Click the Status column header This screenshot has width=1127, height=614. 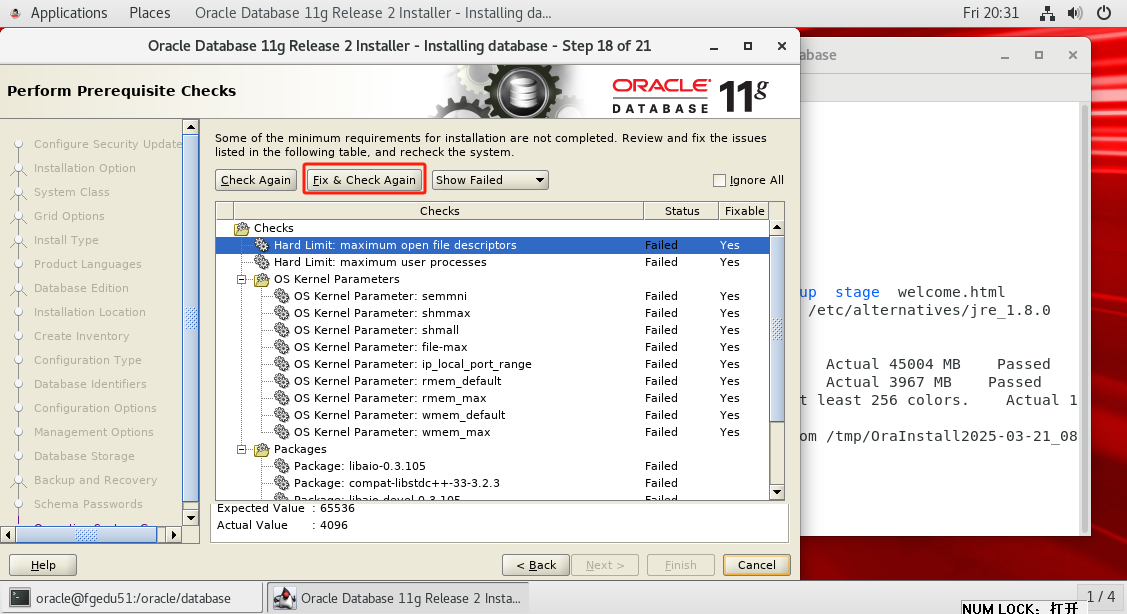(x=682, y=211)
